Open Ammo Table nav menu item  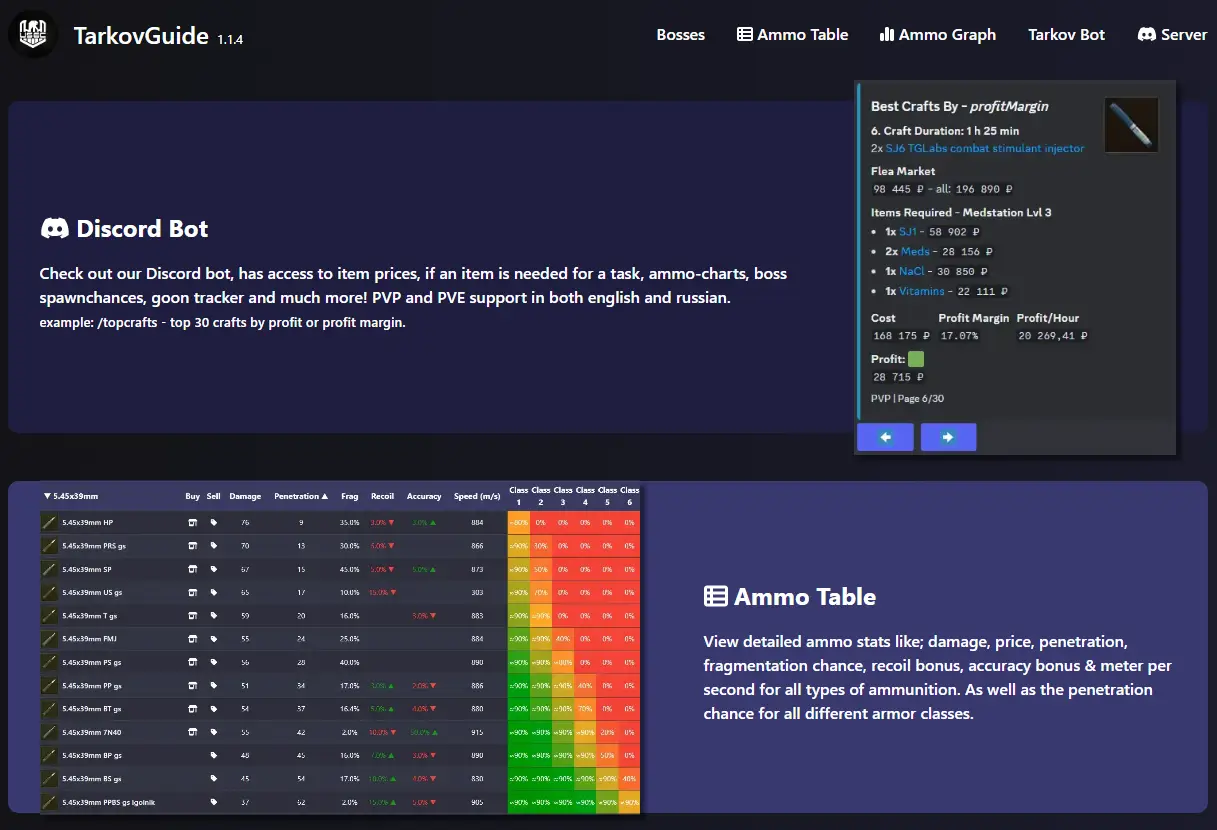(x=792, y=34)
